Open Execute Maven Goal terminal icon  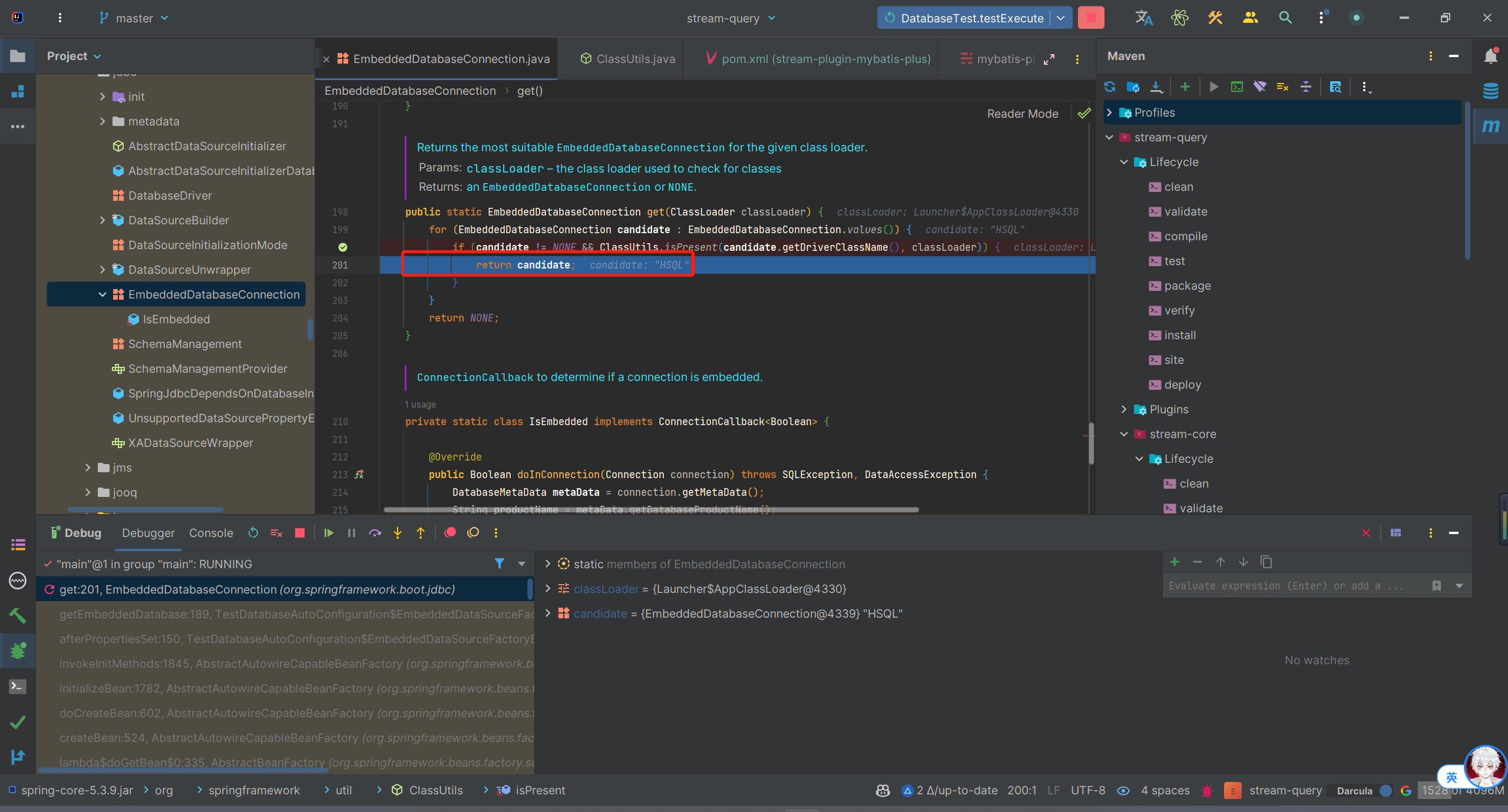1236,87
